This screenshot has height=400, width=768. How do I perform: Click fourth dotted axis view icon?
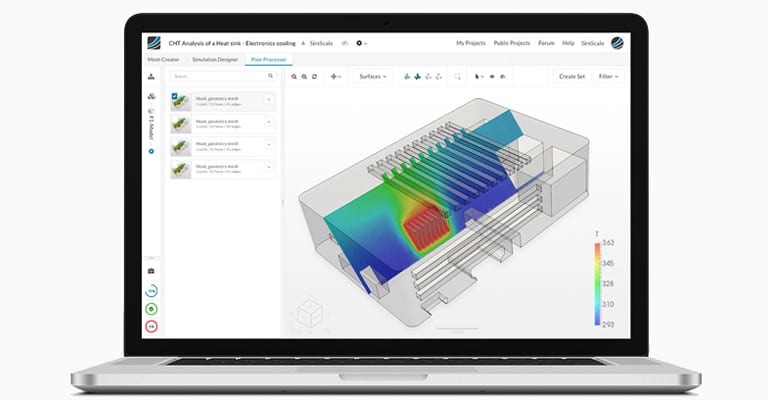[x=439, y=76]
